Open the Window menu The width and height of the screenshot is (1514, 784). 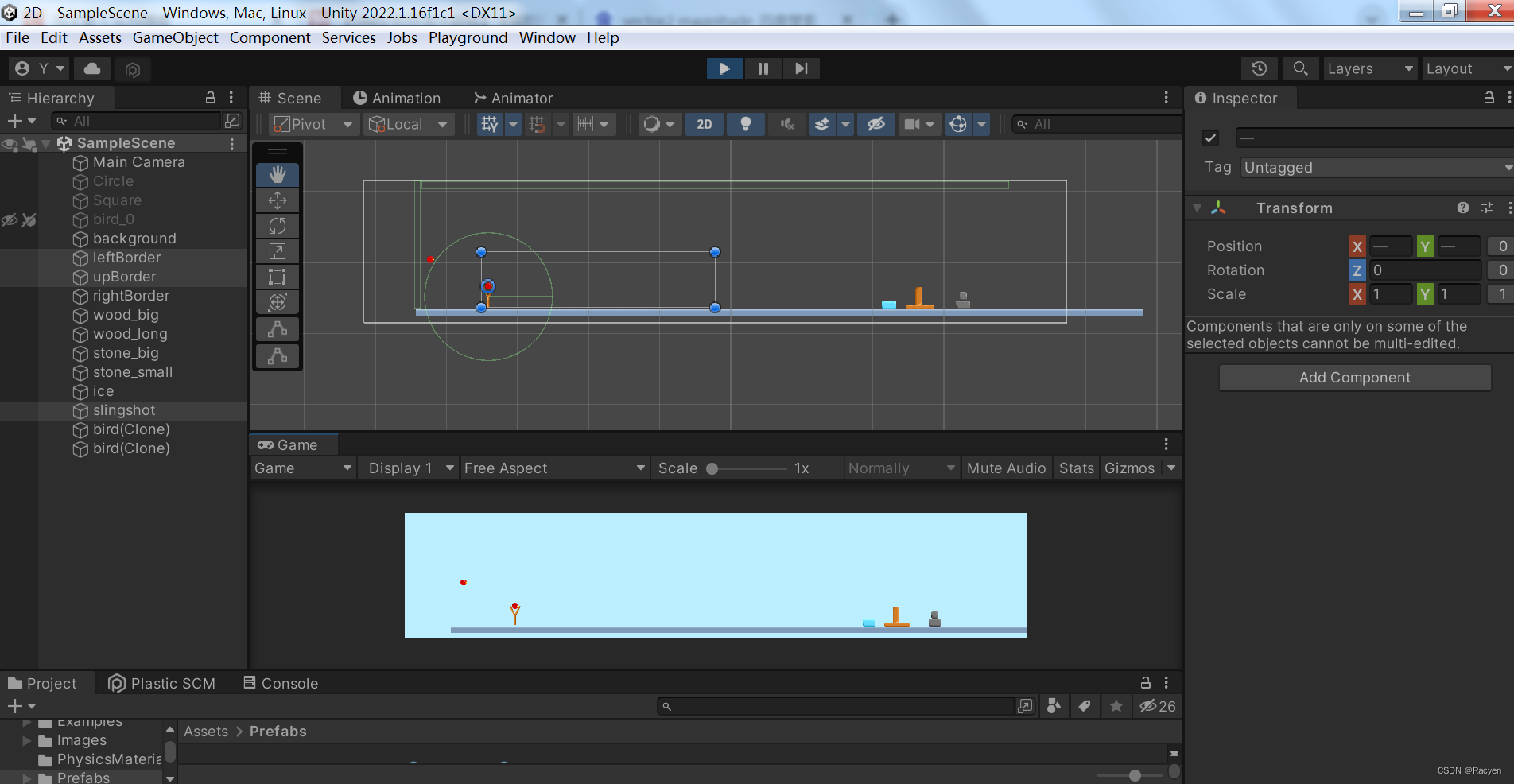[547, 37]
